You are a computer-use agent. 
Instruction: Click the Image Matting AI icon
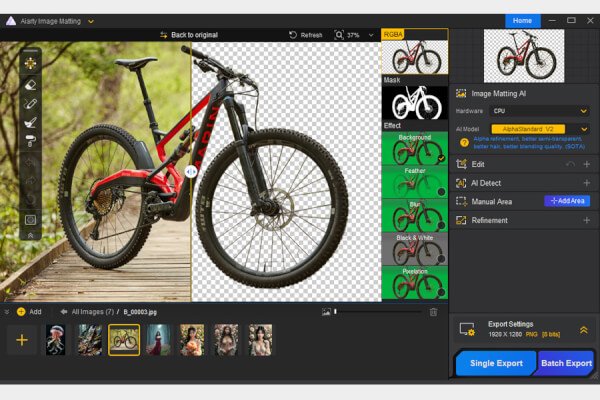[461, 93]
